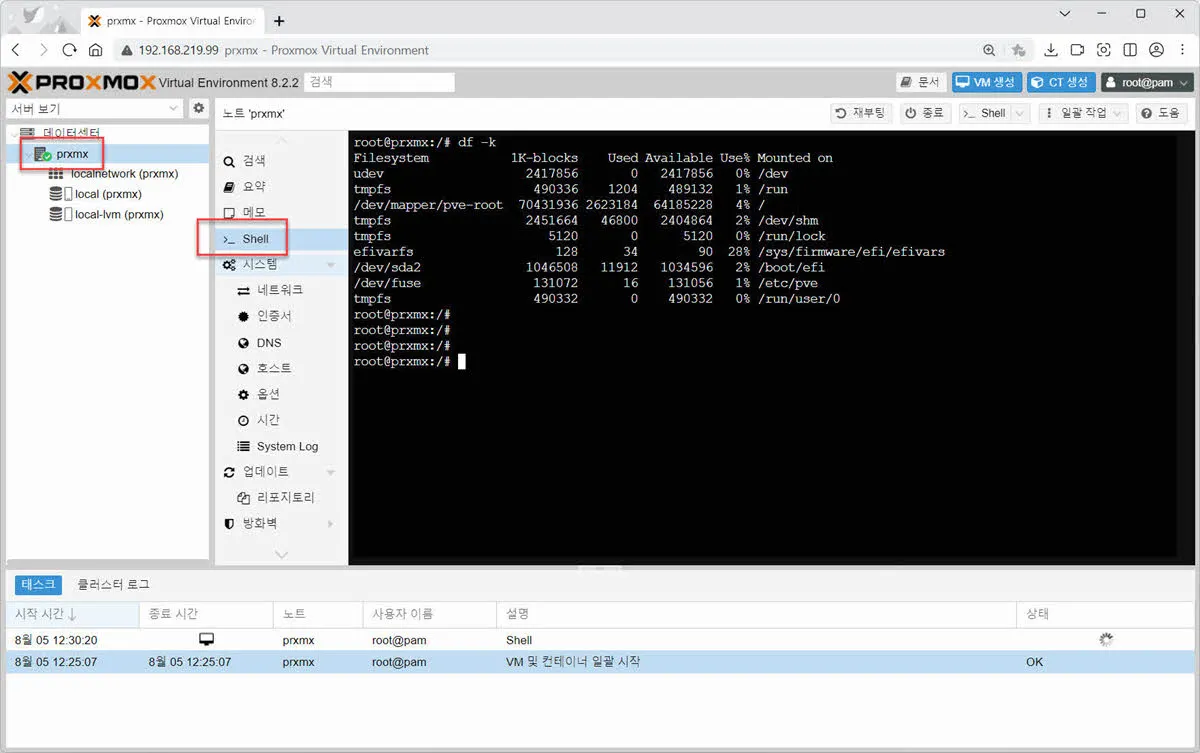
Task: Open browser downloads icon
Action: (1051, 50)
